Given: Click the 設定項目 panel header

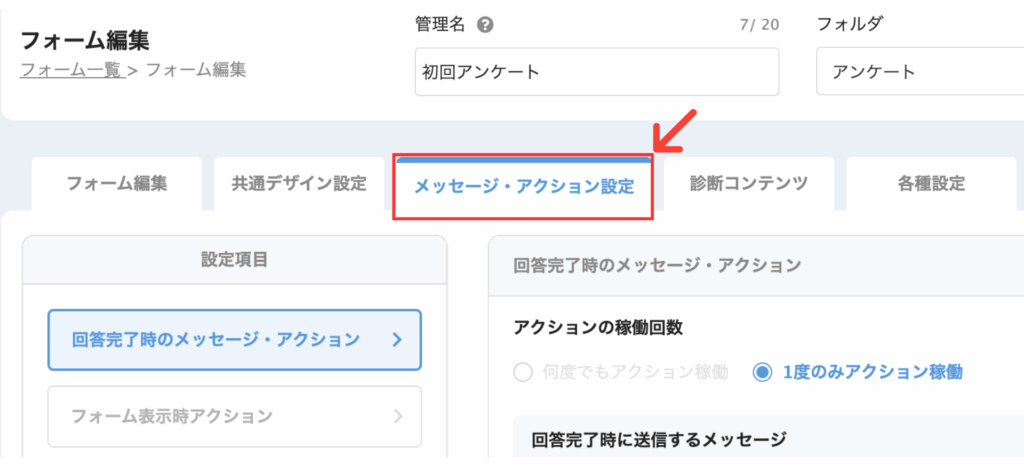Looking at the screenshot, I should pyautogui.click(x=234, y=260).
